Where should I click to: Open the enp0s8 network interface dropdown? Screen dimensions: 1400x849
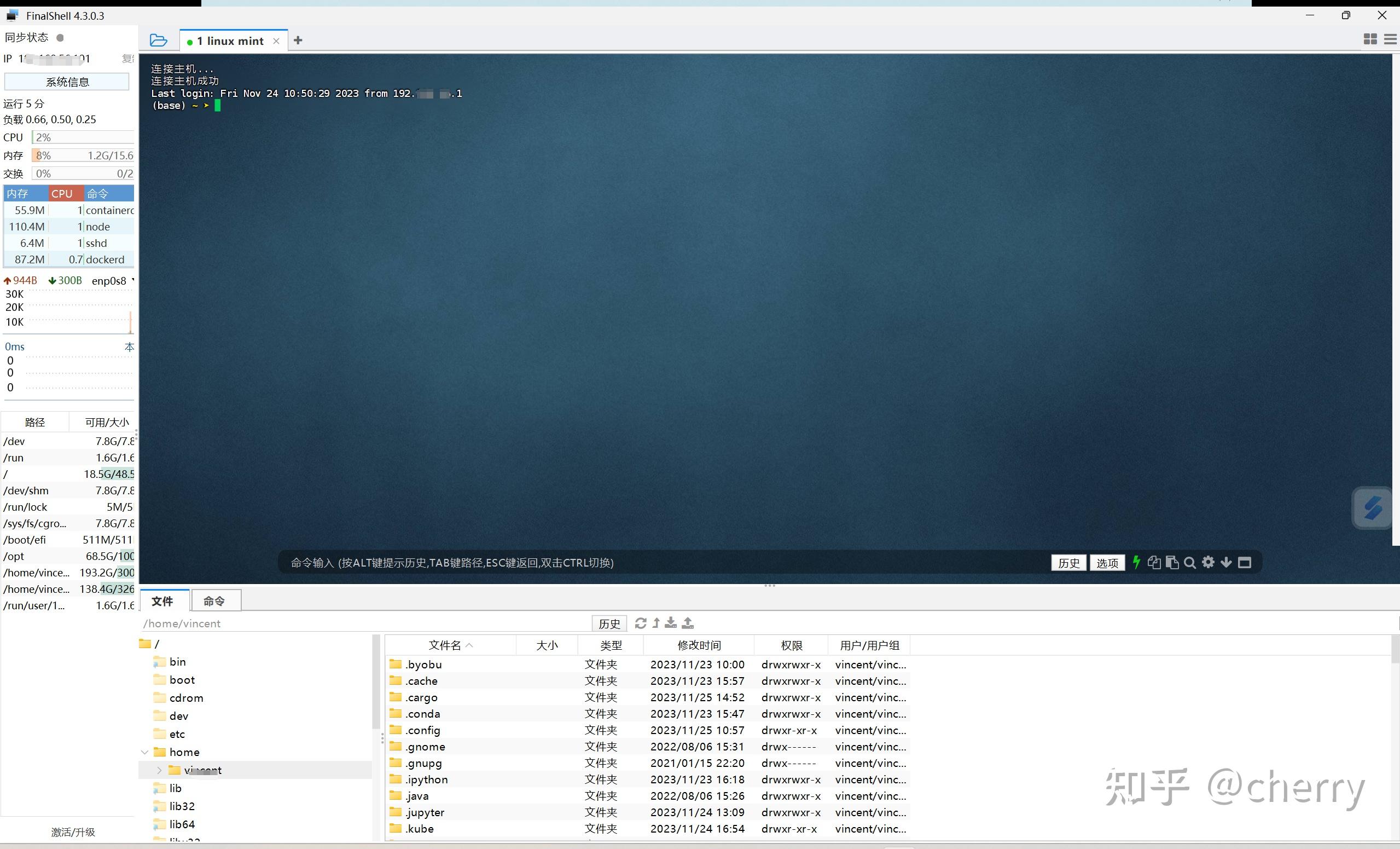(132, 280)
